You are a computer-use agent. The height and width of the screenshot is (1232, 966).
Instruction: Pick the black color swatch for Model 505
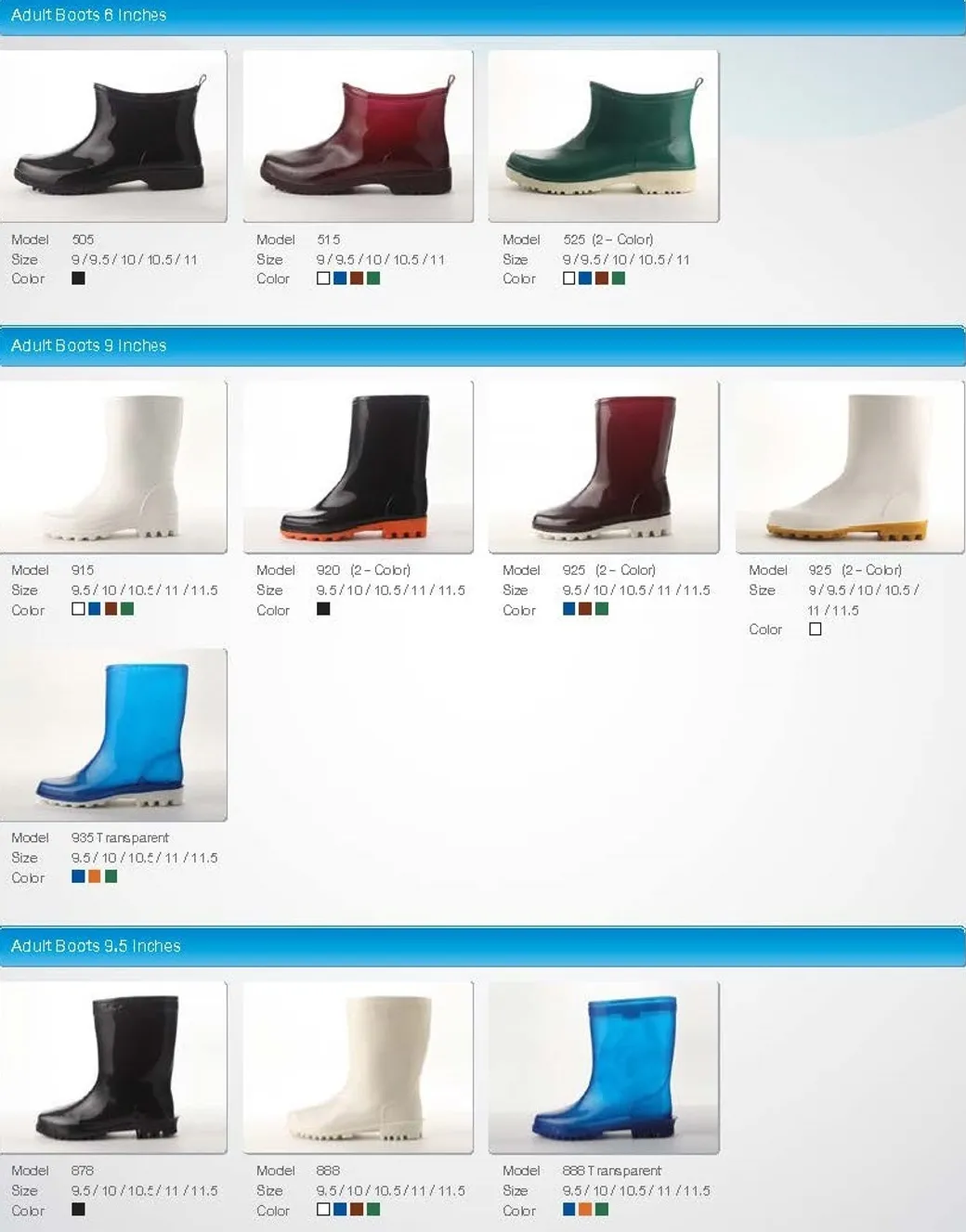tap(78, 278)
